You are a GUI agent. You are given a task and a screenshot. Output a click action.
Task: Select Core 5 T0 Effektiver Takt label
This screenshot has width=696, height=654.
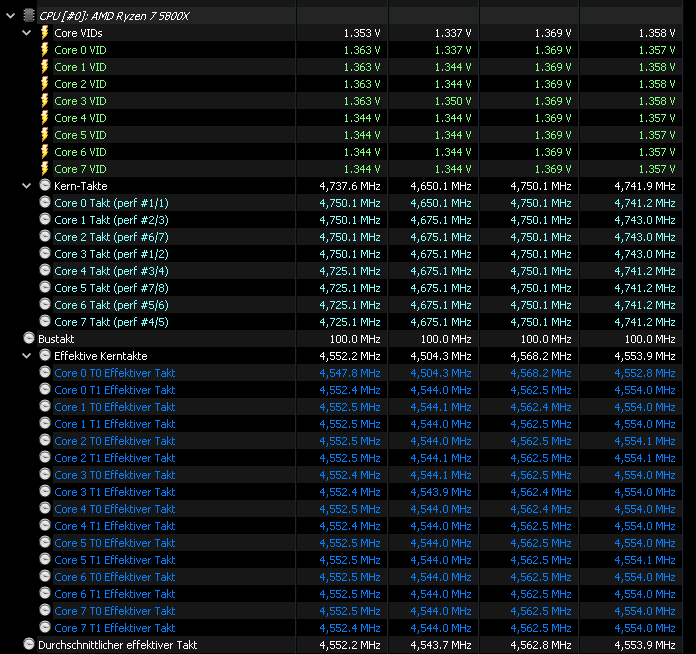115,543
